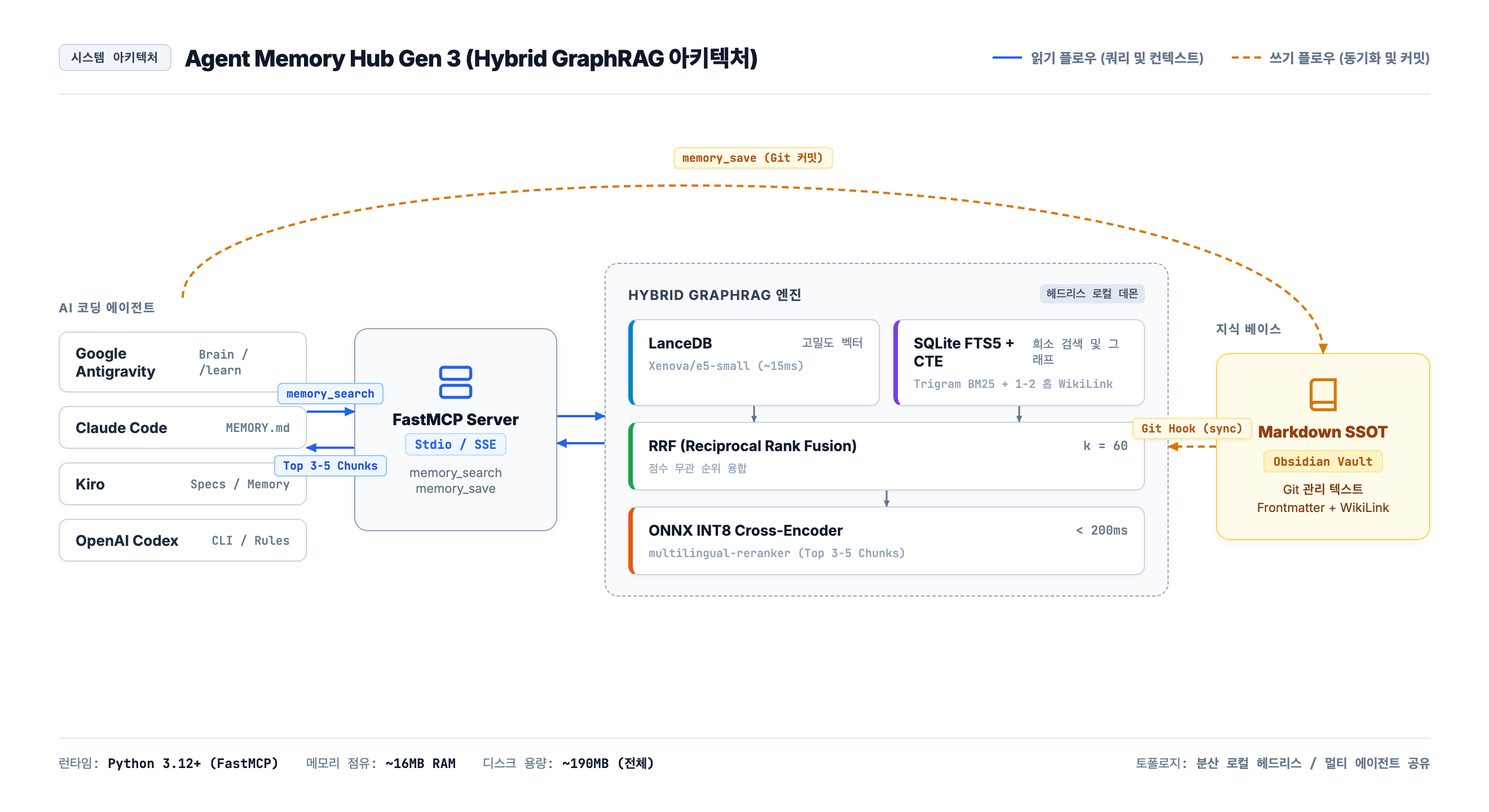1489x812 pixels.
Task: Click the Frontmatter + WikiLink text
Action: point(1323,507)
